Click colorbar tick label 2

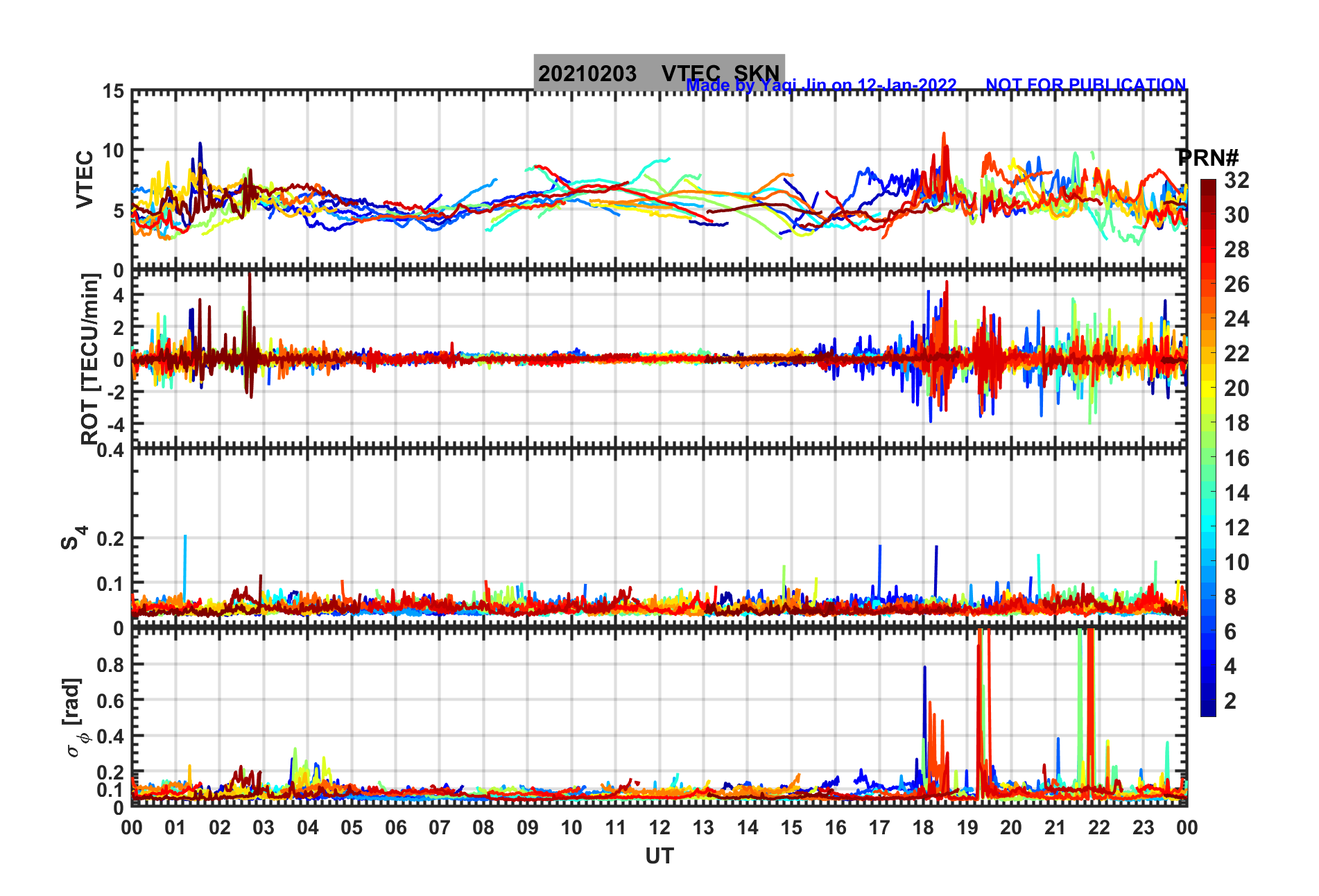1230,701
